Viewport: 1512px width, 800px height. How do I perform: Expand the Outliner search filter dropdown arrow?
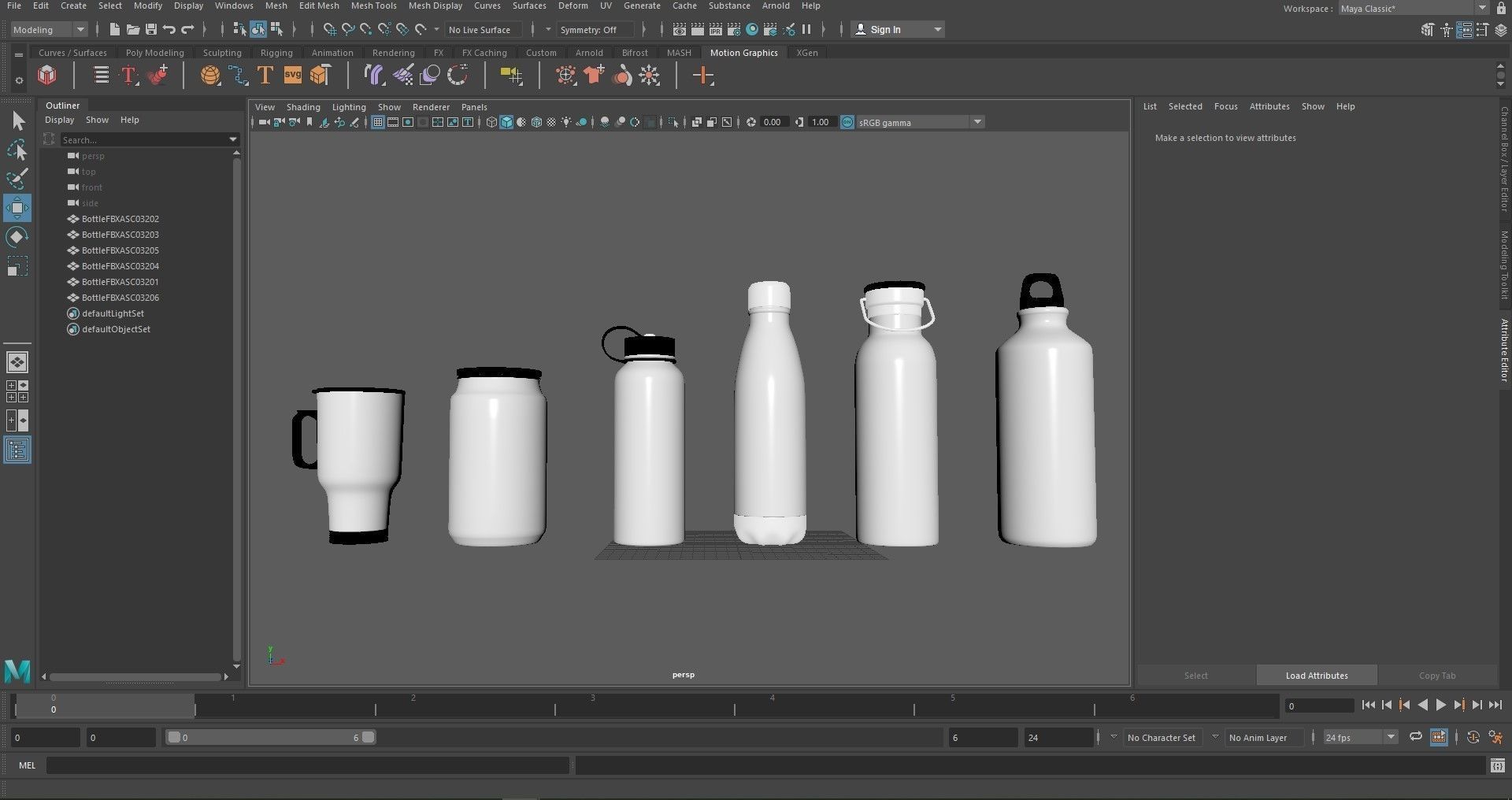point(233,139)
